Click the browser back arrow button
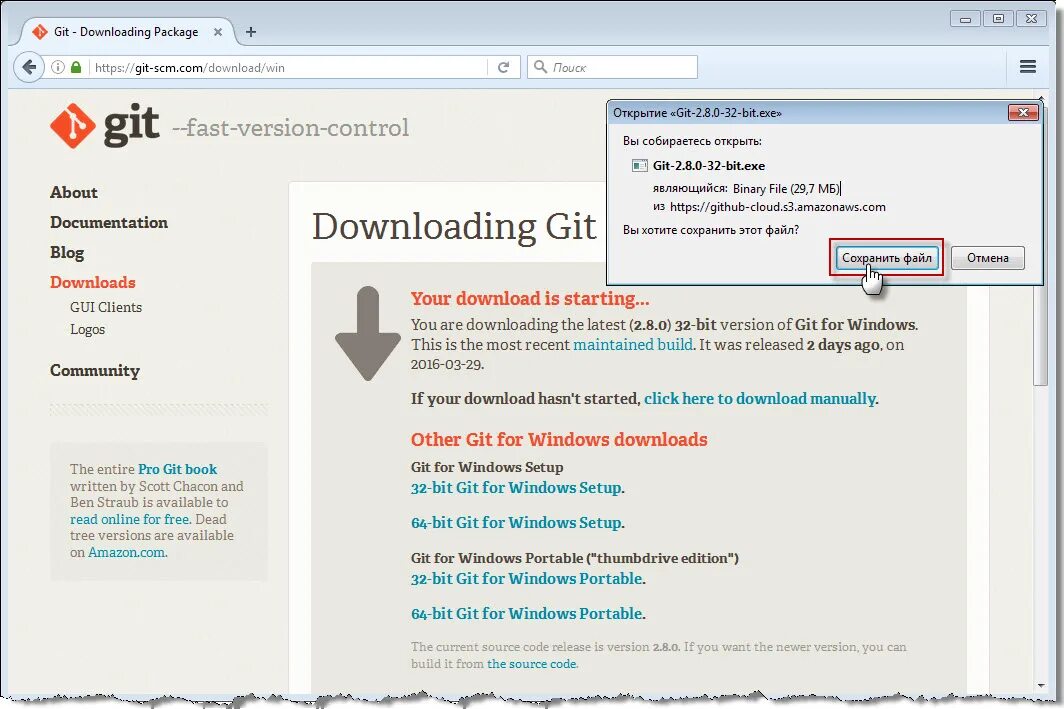 [28, 67]
